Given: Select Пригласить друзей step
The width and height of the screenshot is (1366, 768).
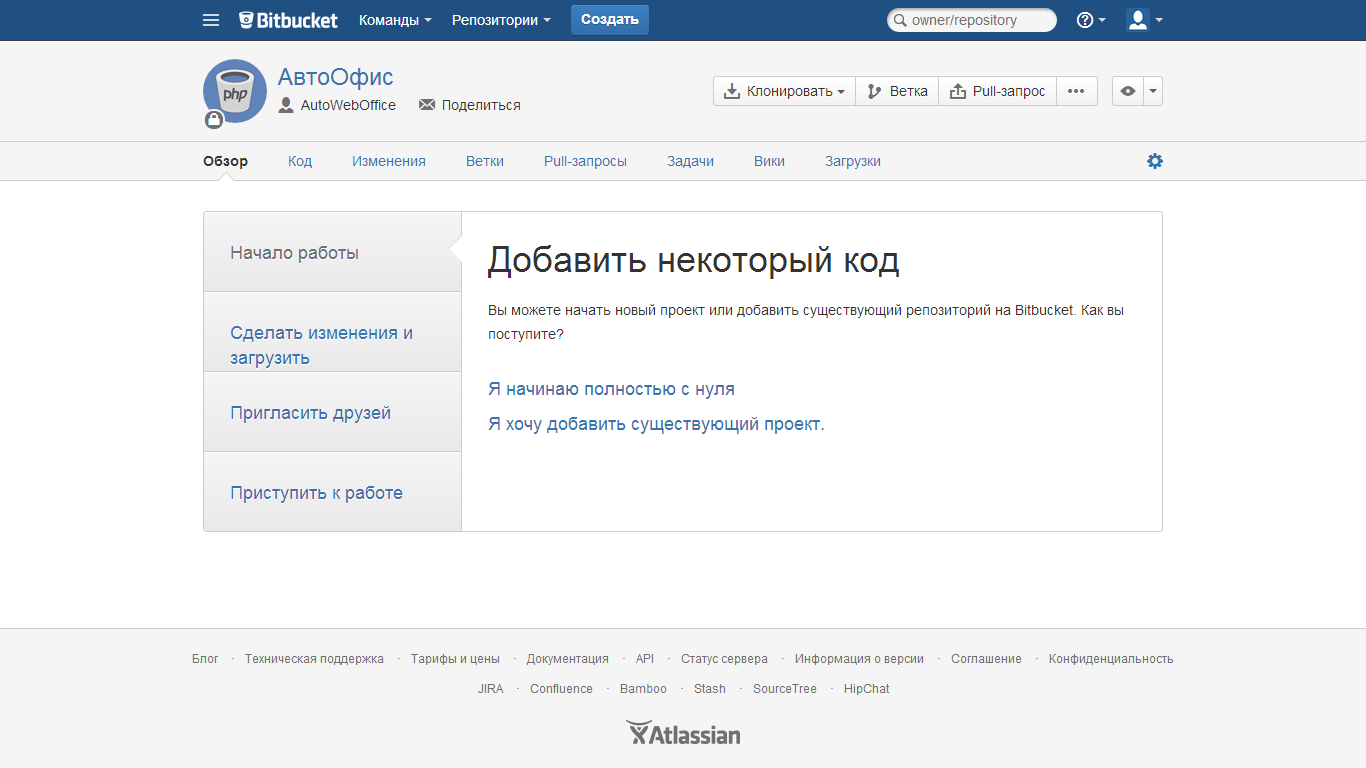Looking at the screenshot, I should [332, 412].
